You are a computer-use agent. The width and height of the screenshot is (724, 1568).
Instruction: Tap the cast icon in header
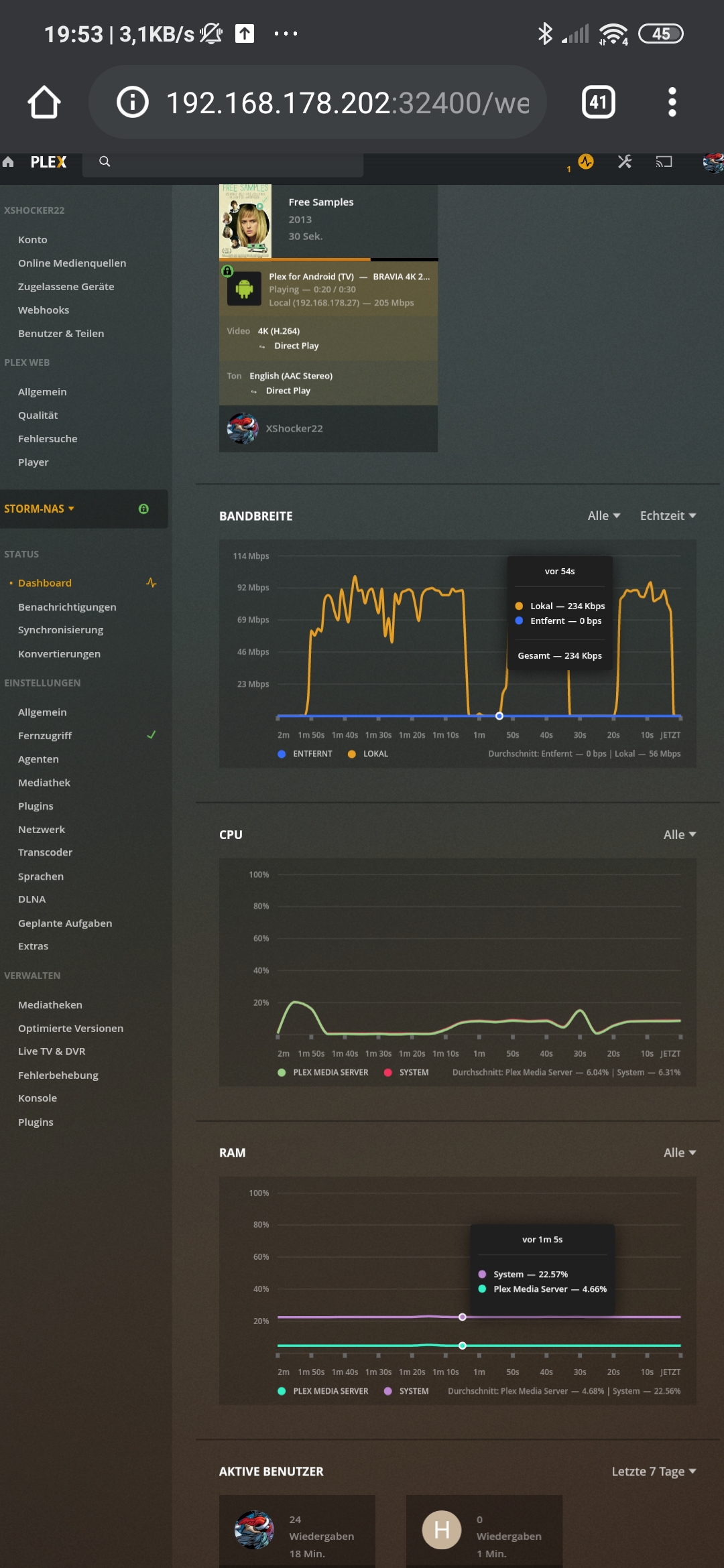click(x=664, y=161)
